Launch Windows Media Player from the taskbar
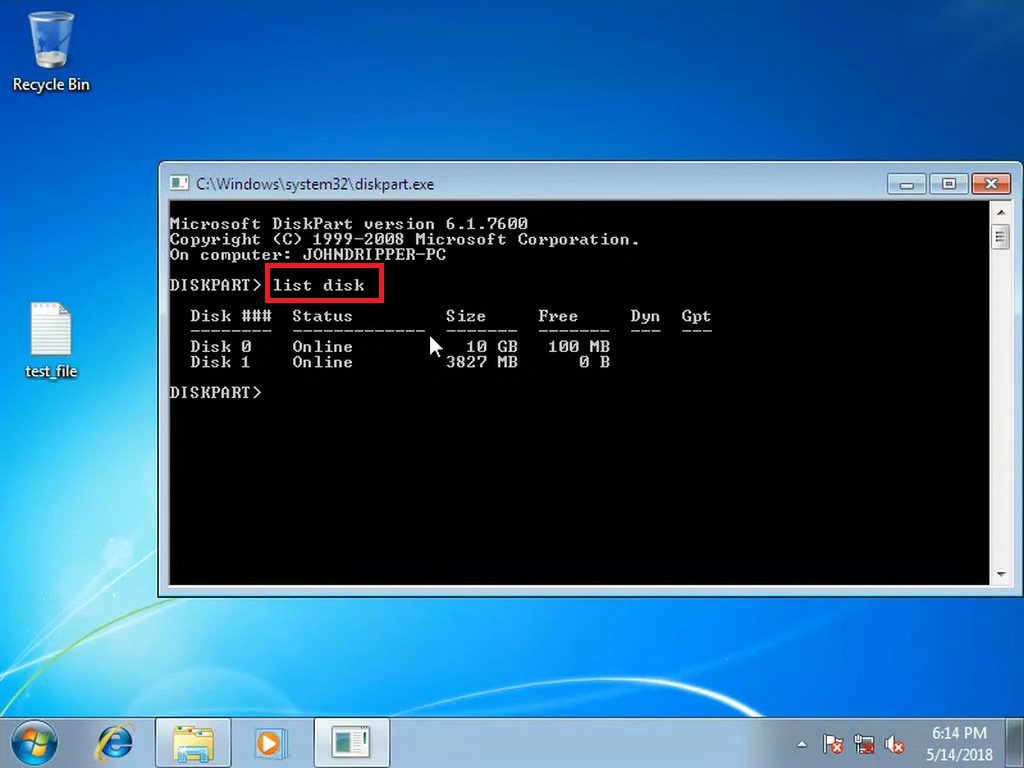This screenshot has width=1024, height=768. 271,743
